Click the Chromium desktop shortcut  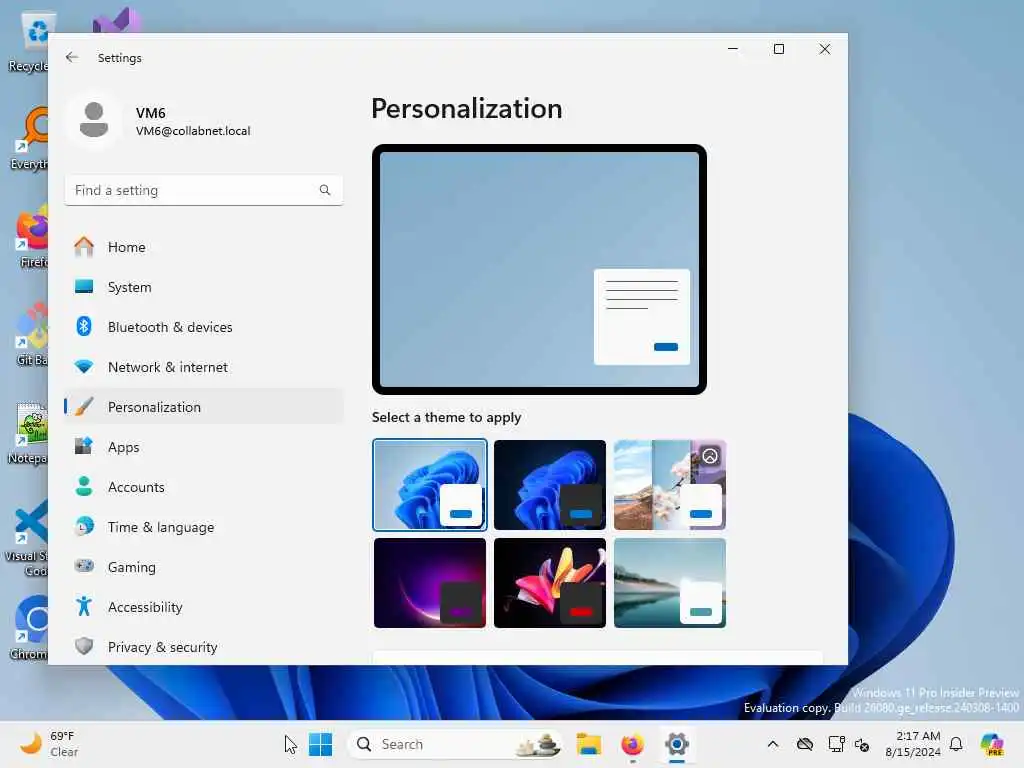(28, 628)
